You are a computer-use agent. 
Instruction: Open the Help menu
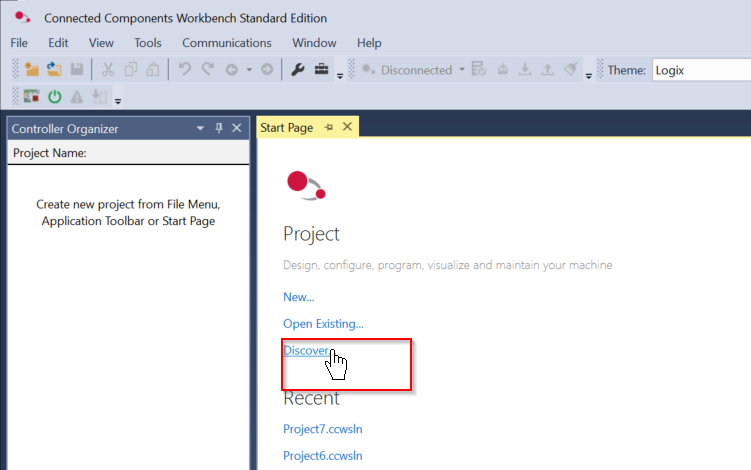coord(369,43)
